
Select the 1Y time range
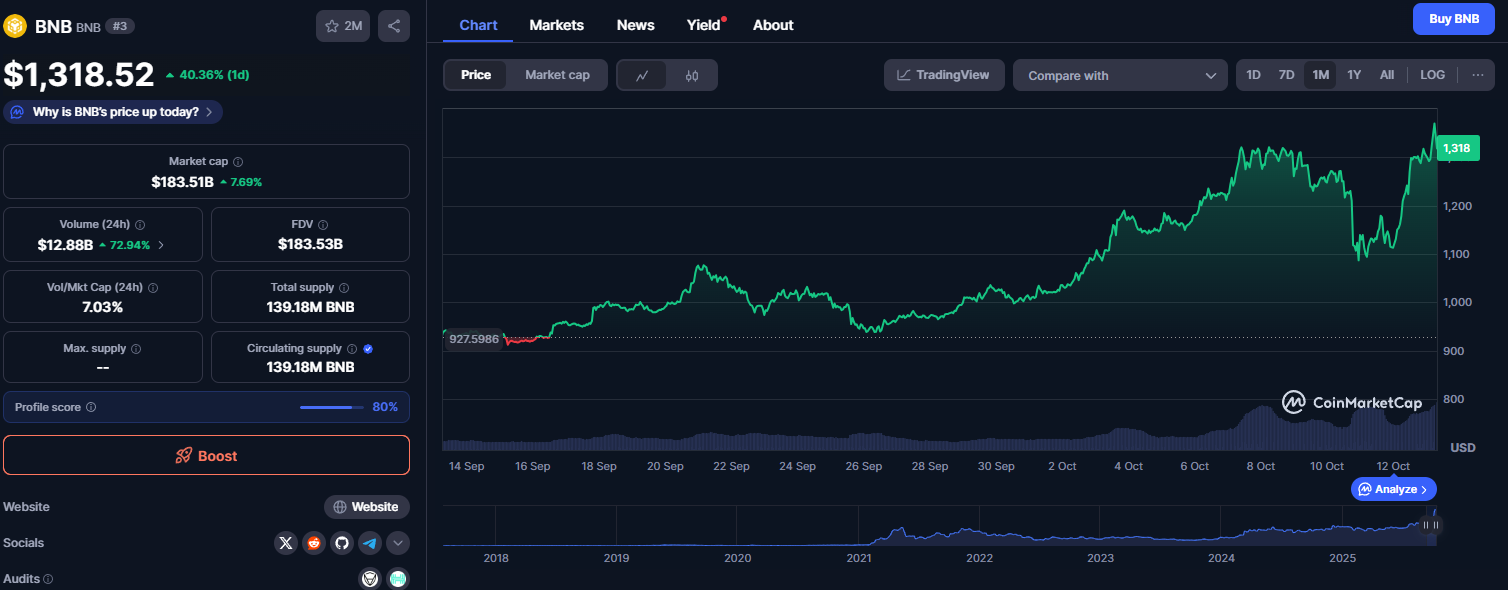[1354, 75]
